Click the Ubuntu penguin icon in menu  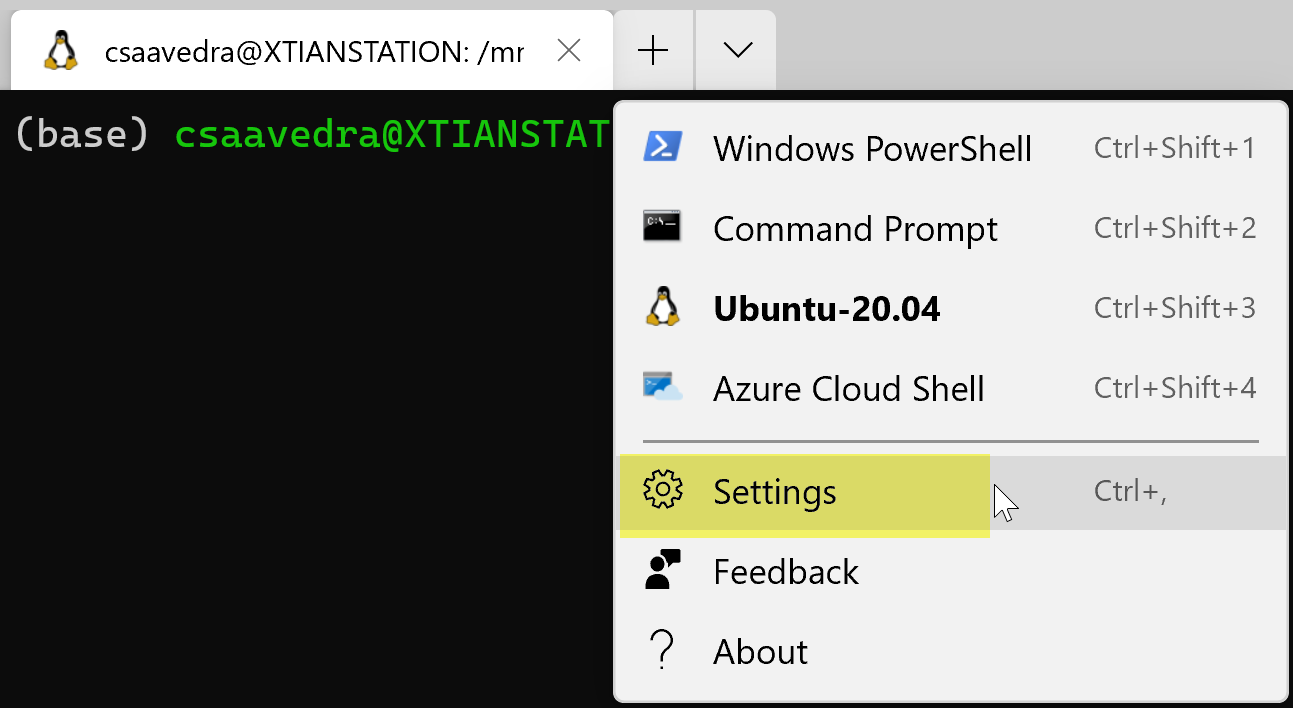(662, 307)
